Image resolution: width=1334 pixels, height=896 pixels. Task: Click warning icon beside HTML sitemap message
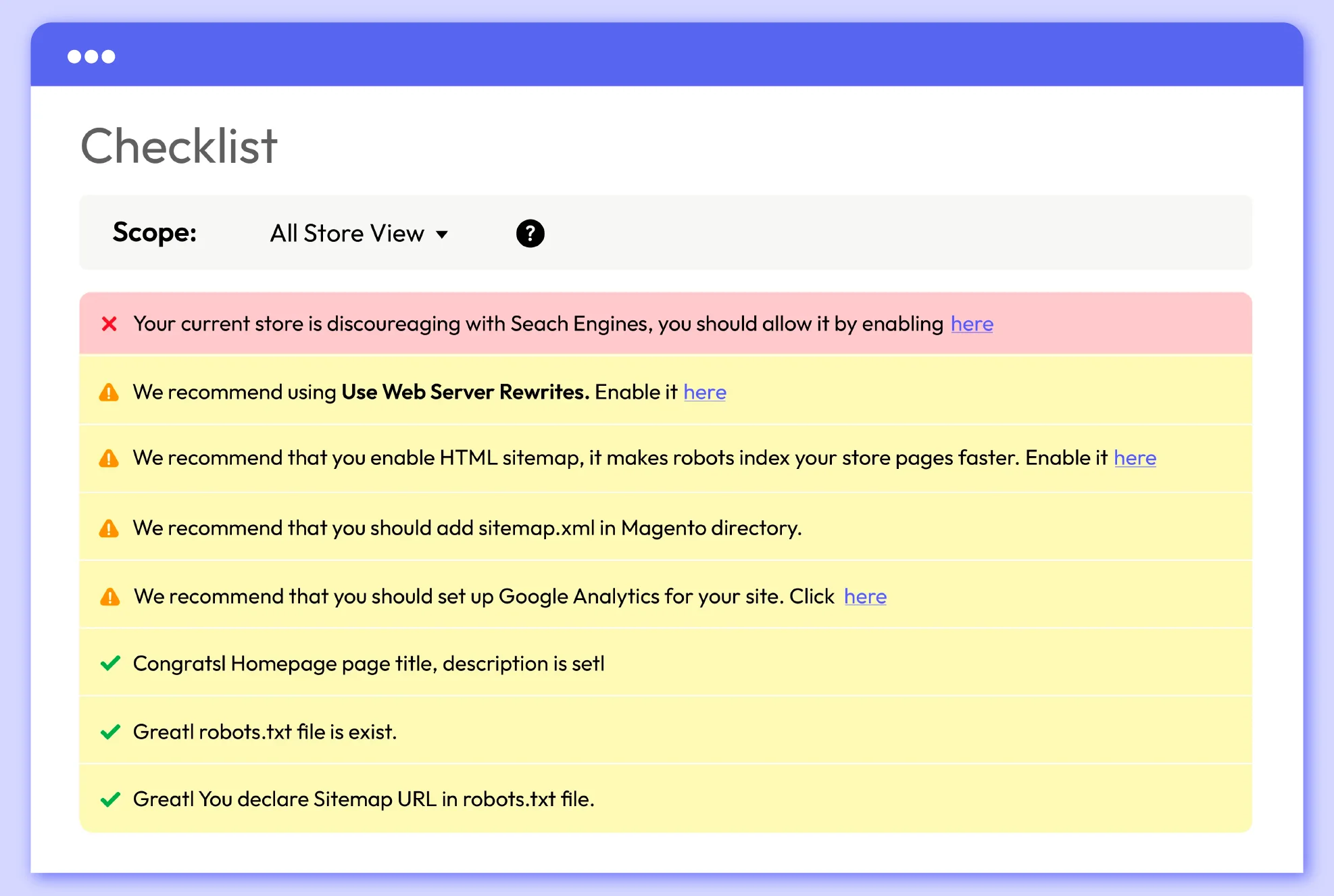(x=109, y=459)
